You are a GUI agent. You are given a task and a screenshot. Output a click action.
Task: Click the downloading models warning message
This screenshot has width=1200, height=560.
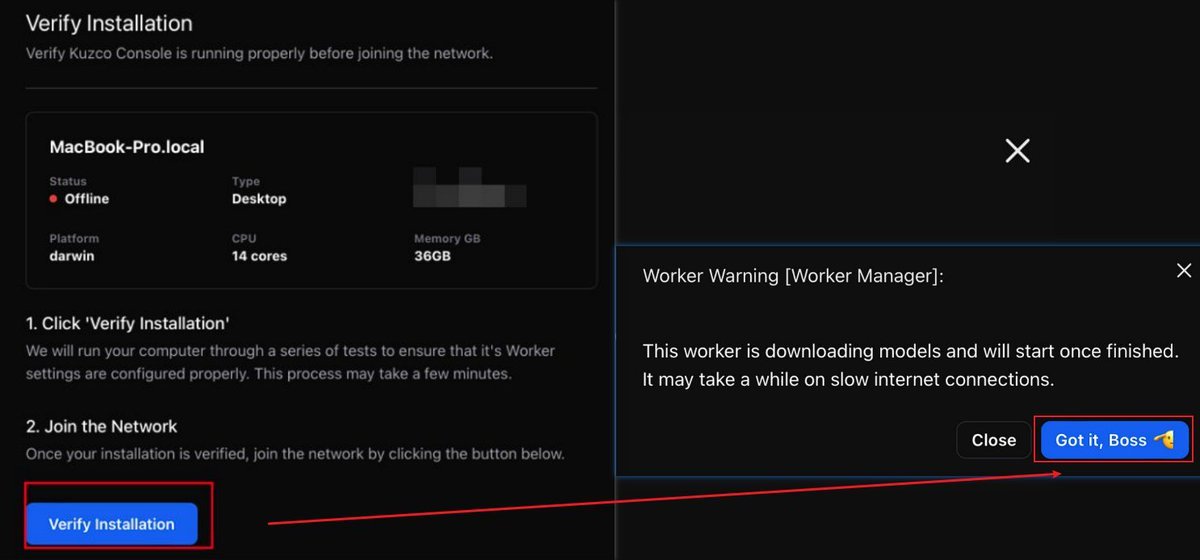(910, 365)
